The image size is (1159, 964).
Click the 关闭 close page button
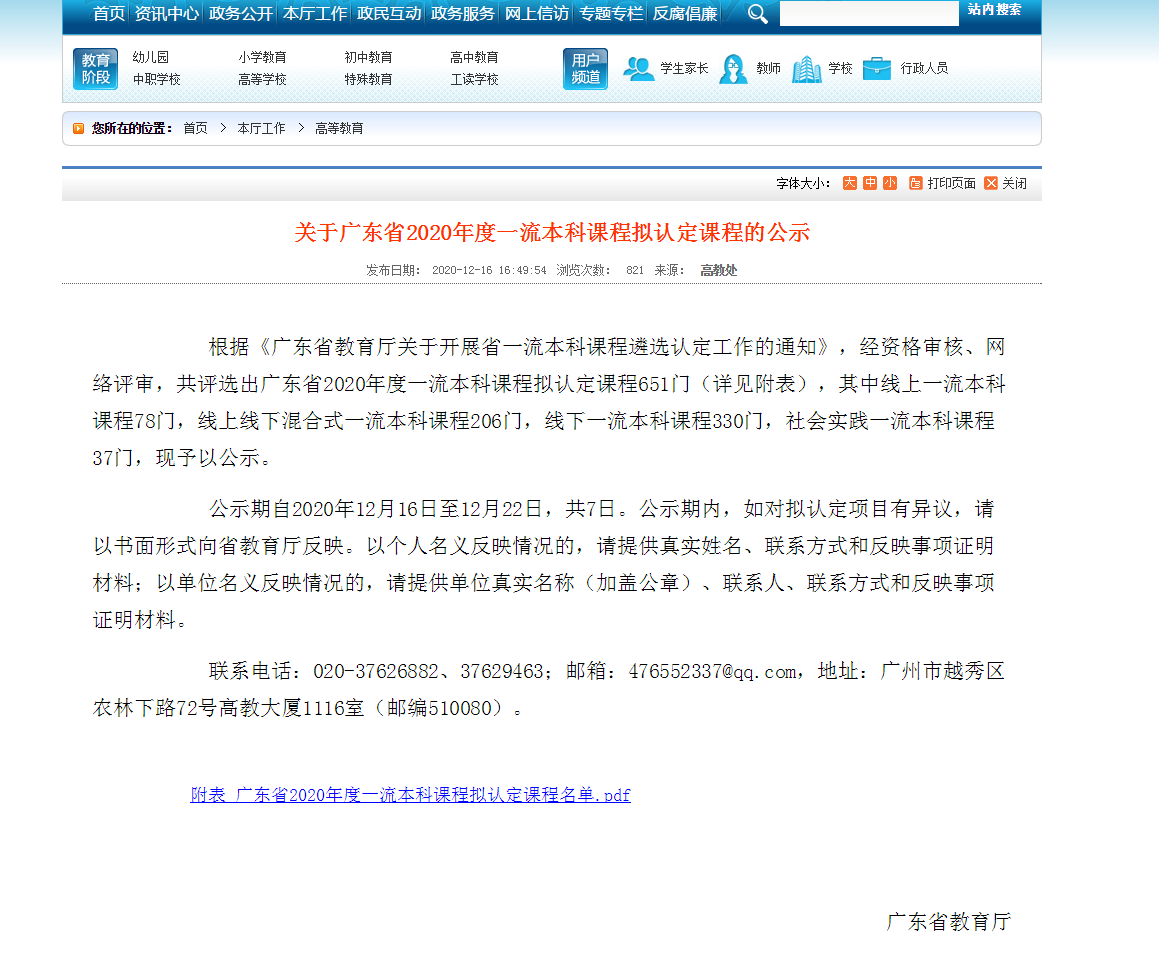coord(1006,183)
